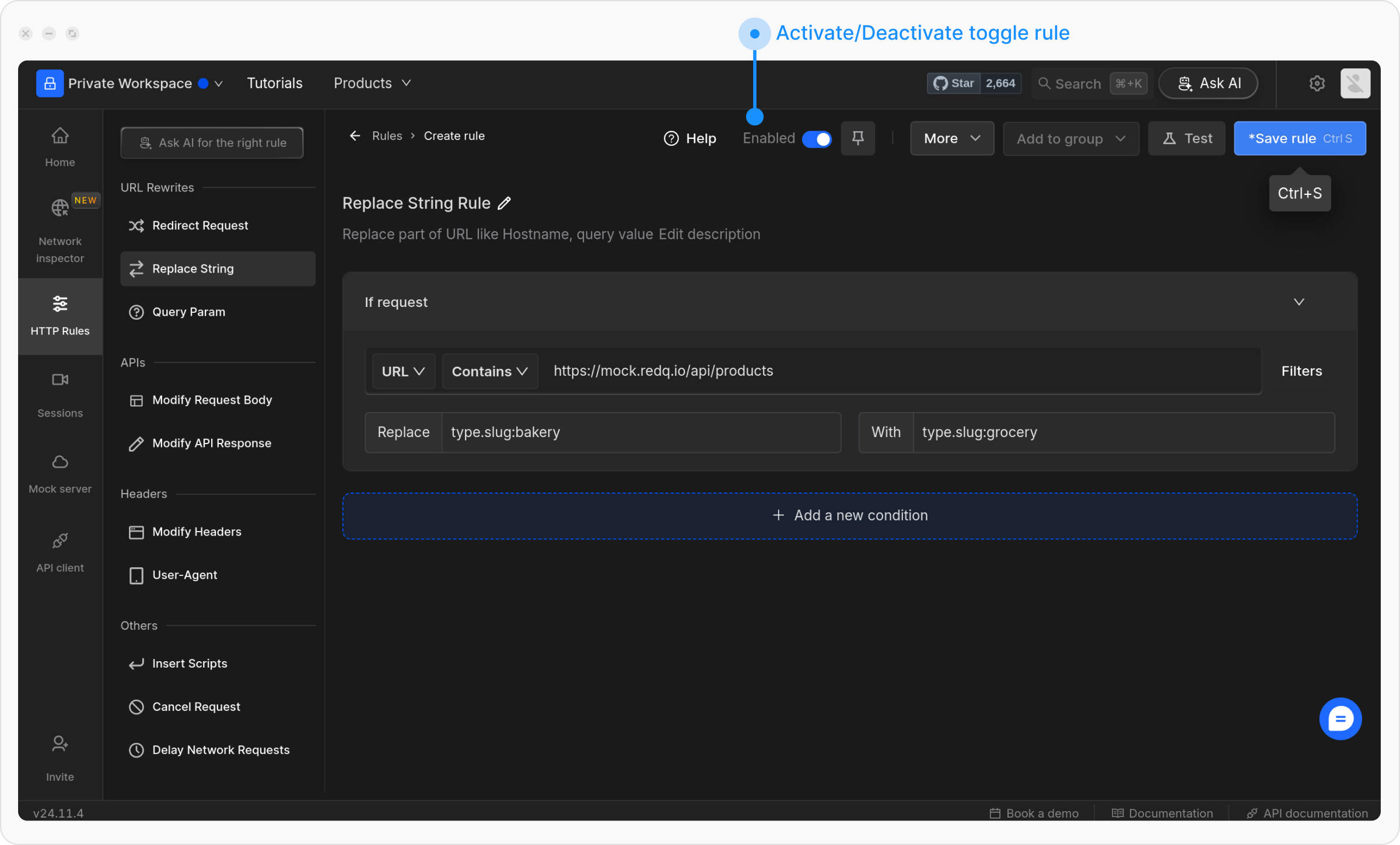Click the pin rule icon
Image resolution: width=1400 pixels, height=845 pixels.
coord(857,138)
